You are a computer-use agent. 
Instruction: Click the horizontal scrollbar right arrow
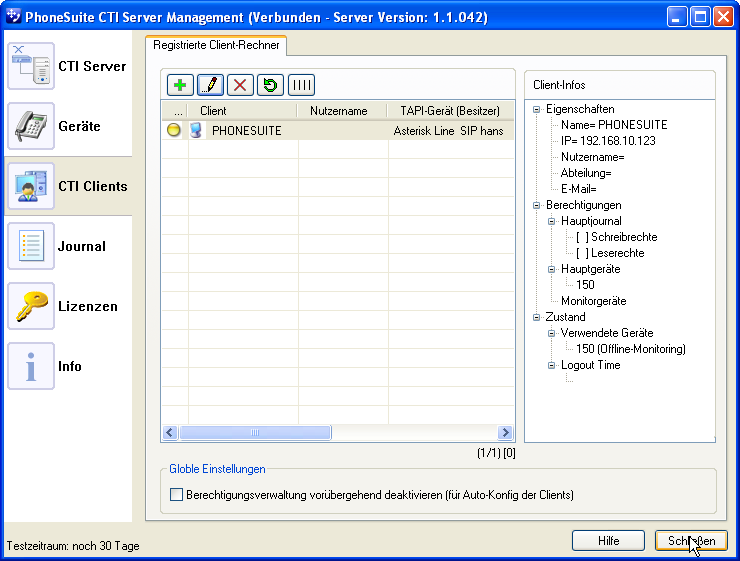(x=505, y=433)
